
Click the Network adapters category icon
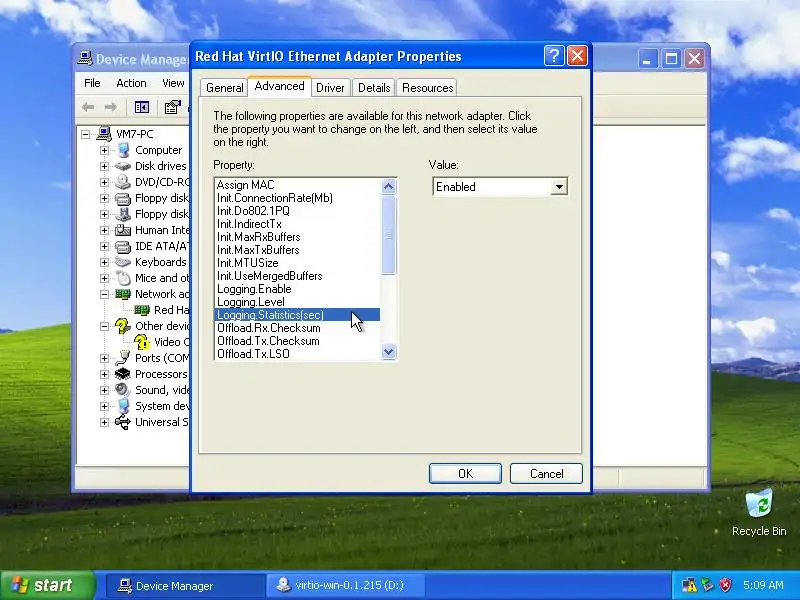tap(123, 294)
